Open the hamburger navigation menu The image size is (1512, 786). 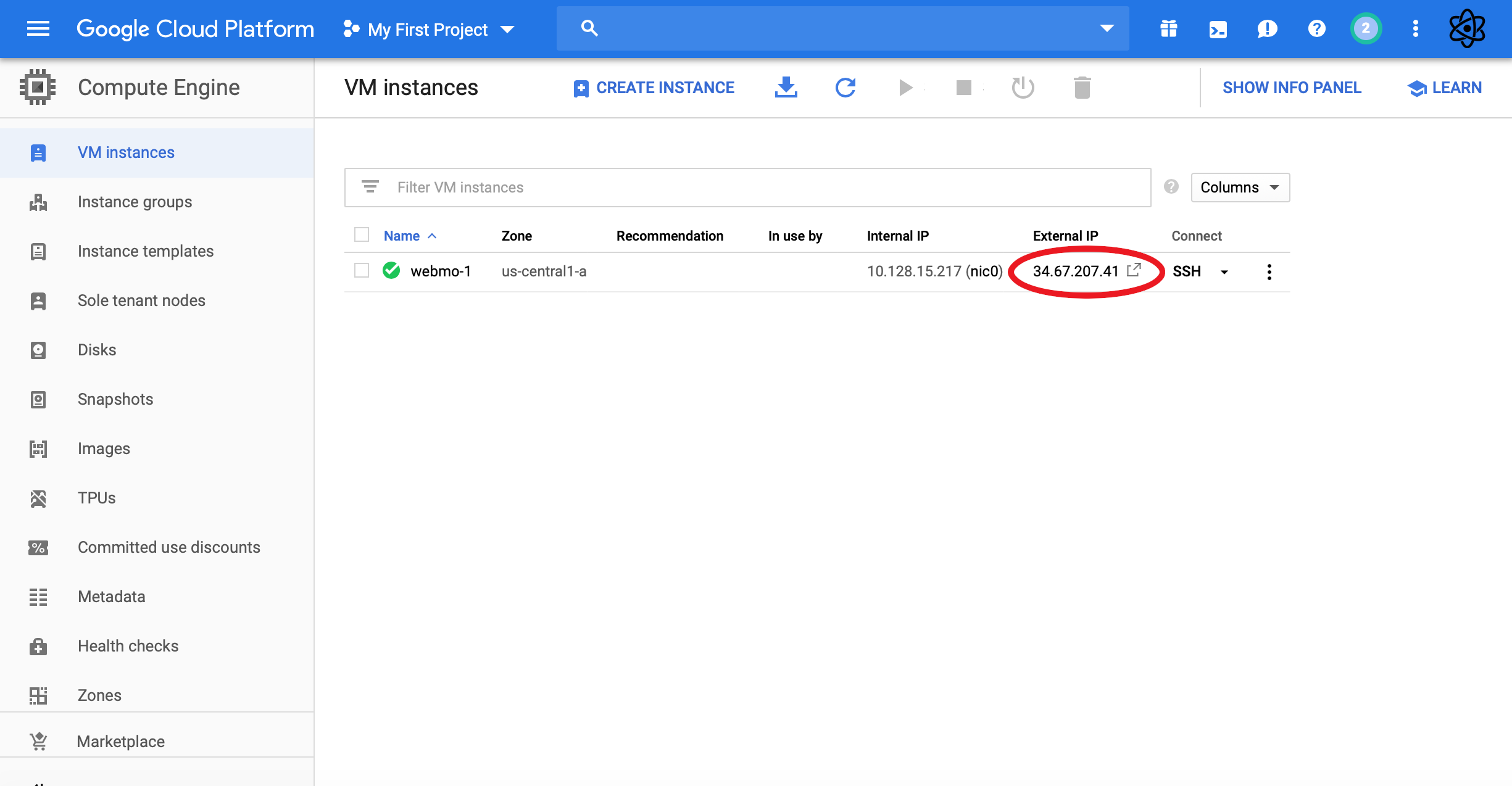pos(38,29)
